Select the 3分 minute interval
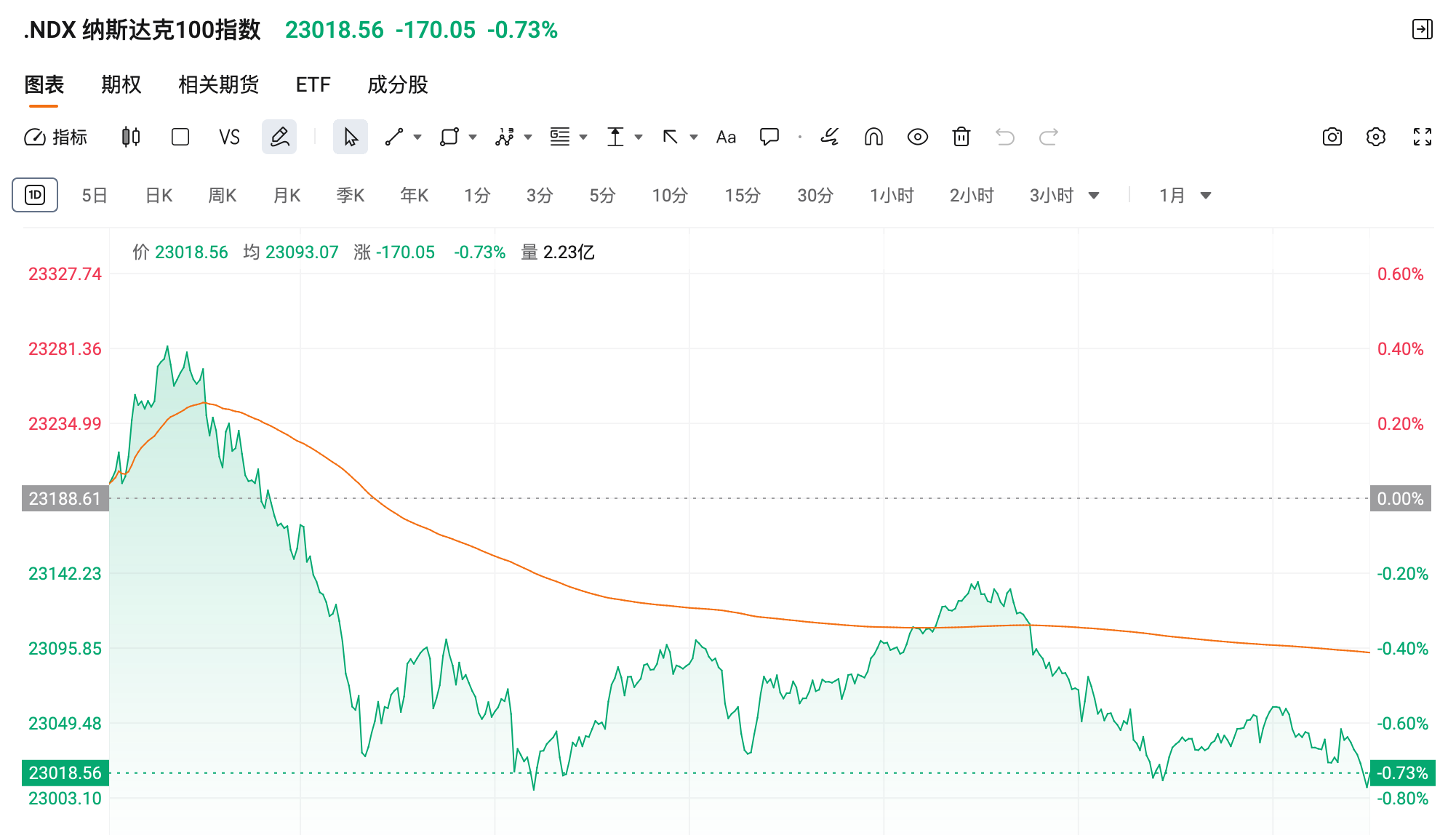1456x835 pixels. (540, 196)
